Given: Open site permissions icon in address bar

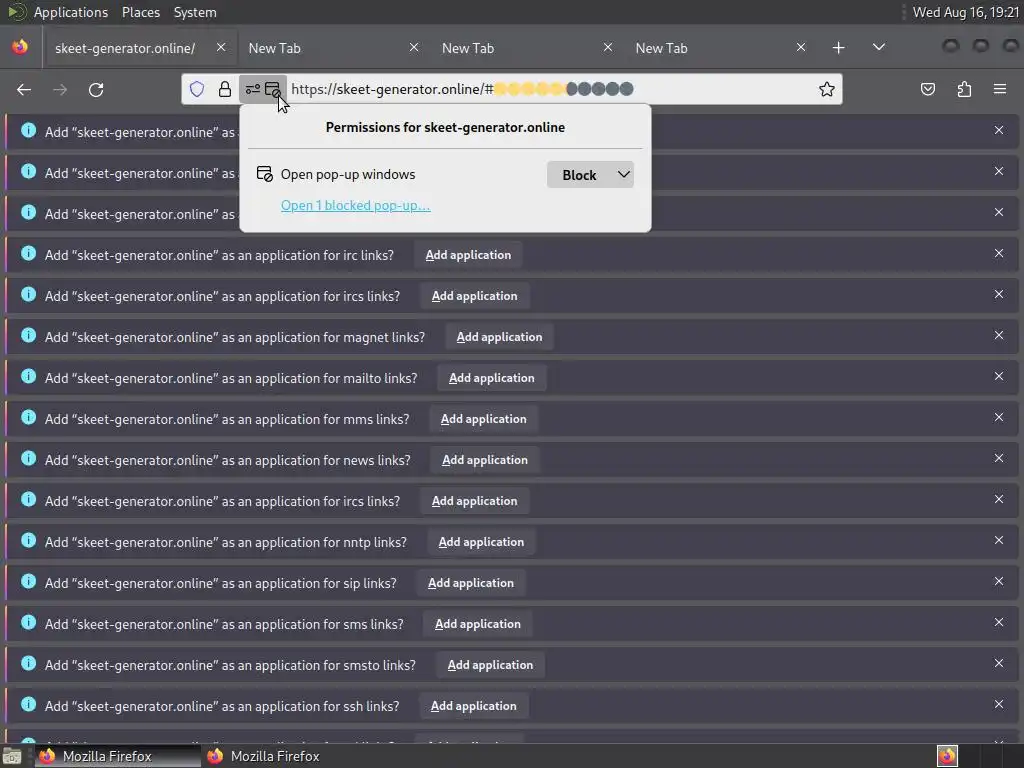Looking at the screenshot, I should click(x=253, y=89).
